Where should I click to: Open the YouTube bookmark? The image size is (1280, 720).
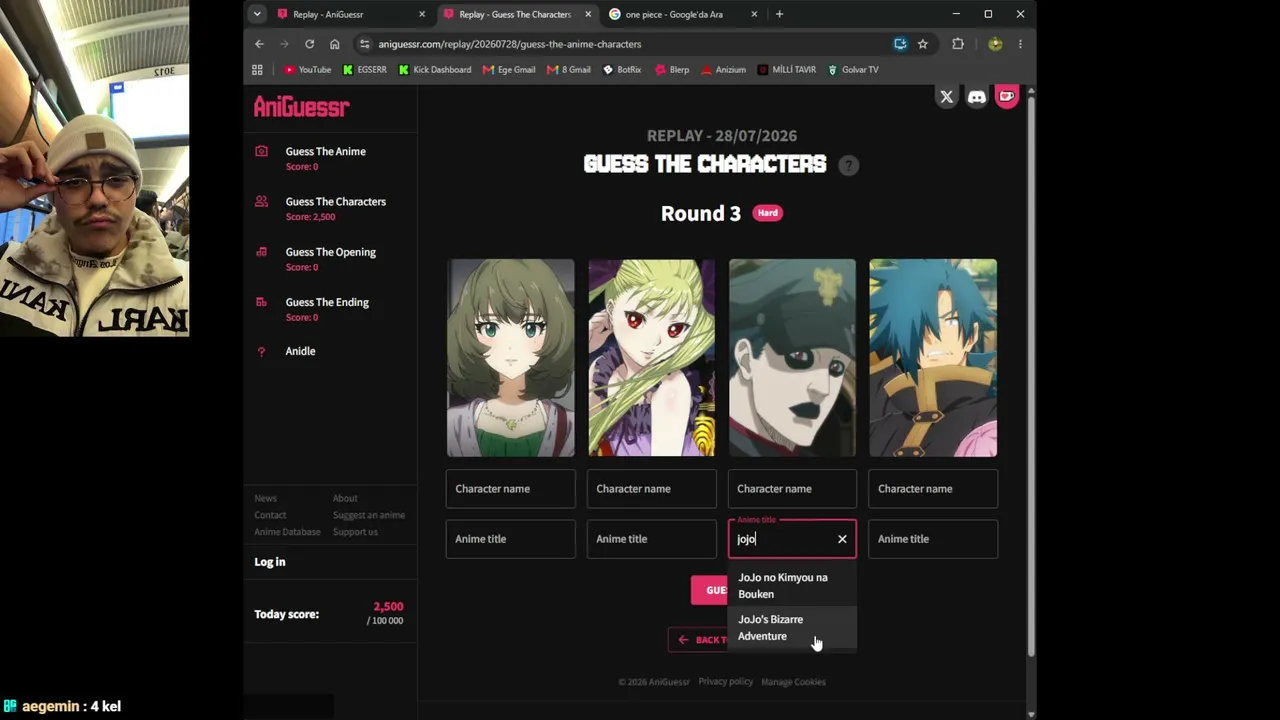(307, 70)
